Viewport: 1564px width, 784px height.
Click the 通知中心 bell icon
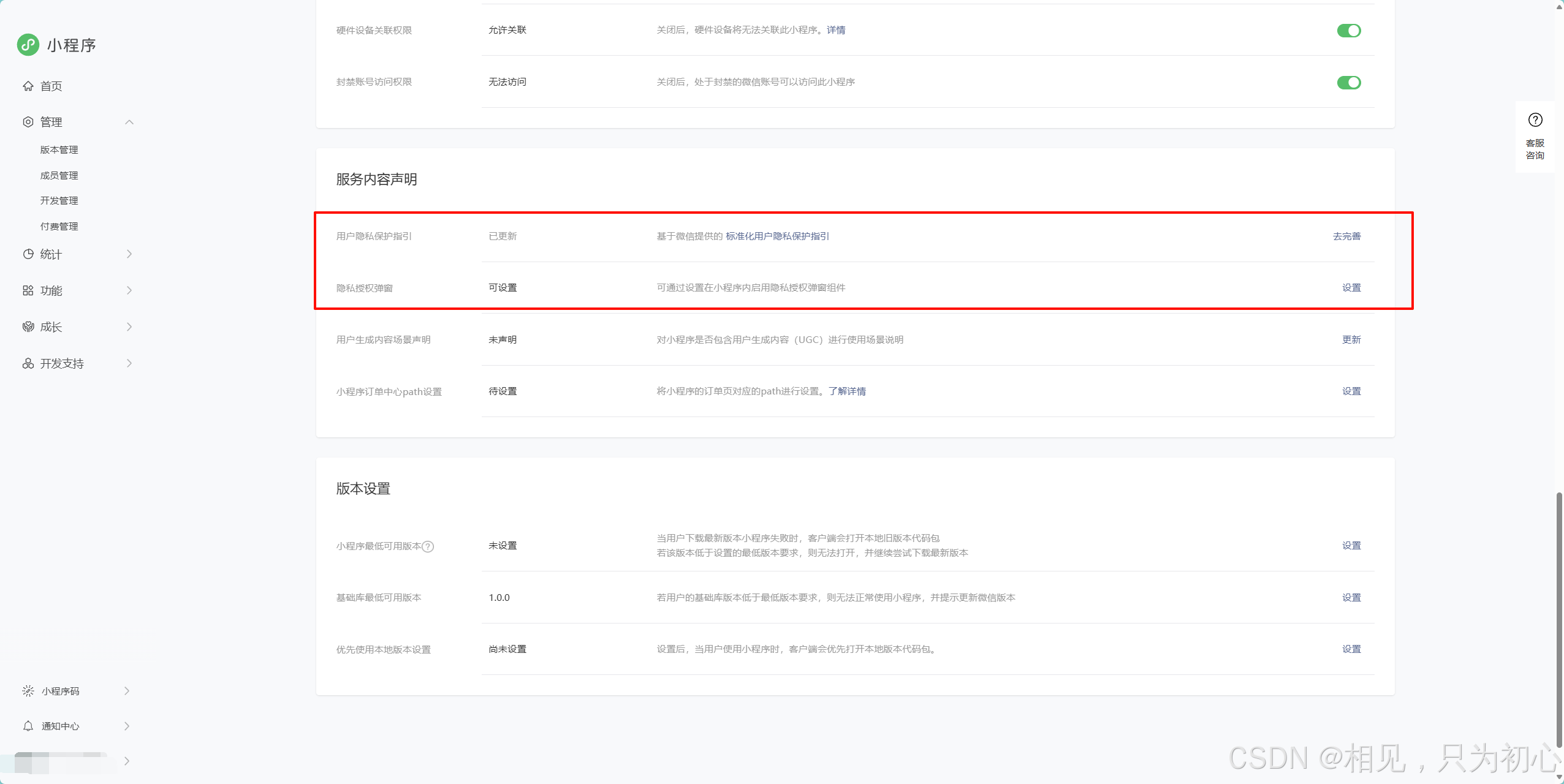pyautogui.click(x=28, y=726)
